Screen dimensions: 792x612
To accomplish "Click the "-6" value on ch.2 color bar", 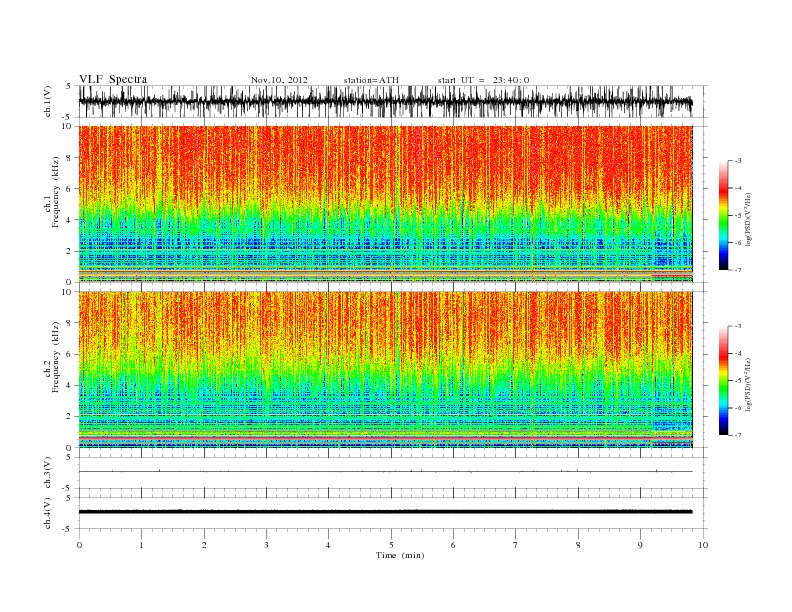I will tap(738, 408).
